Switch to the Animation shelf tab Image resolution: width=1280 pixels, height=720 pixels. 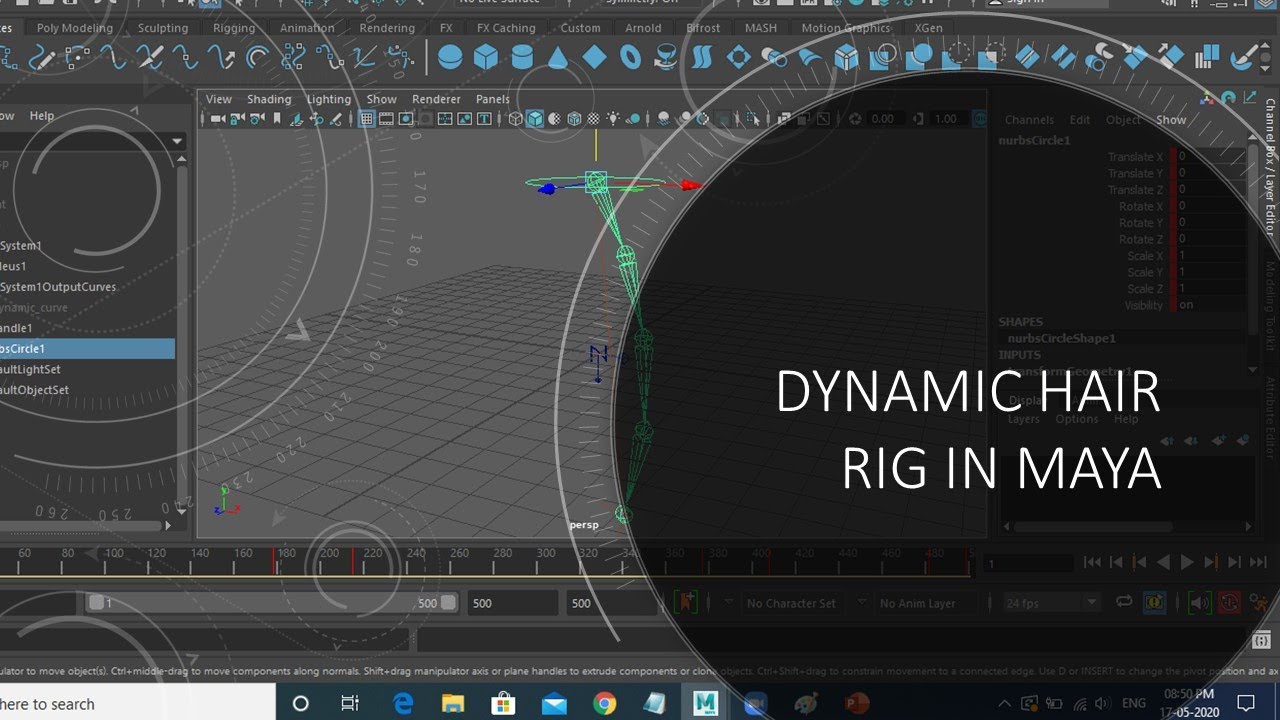[307, 28]
